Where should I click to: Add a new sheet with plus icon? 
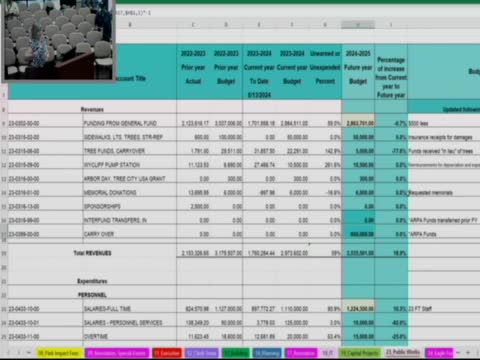click(x=468, y=352)
